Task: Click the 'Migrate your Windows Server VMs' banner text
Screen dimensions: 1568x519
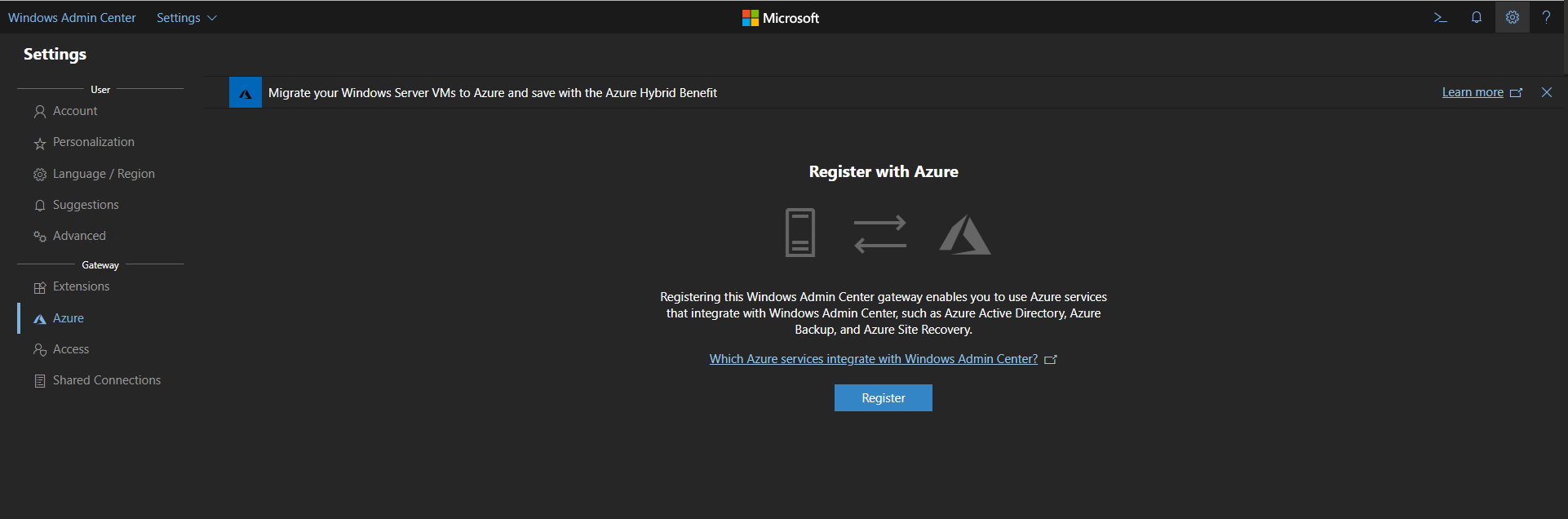Action: pos(493,93)
